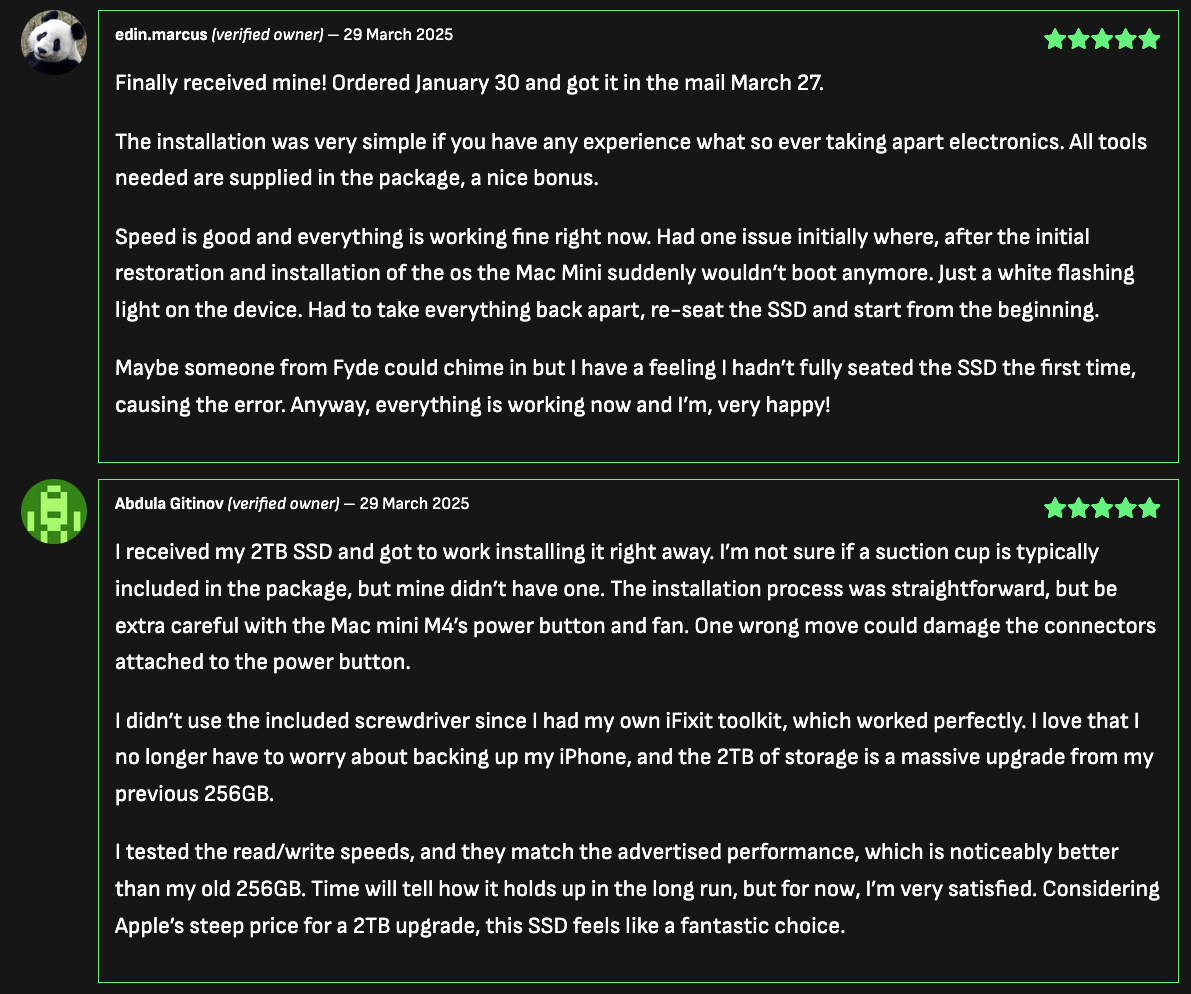This screenshot has height=994, width=1191.
Task: Click the middle star in edin.marcus's rating
Action: coord(1102,40)
